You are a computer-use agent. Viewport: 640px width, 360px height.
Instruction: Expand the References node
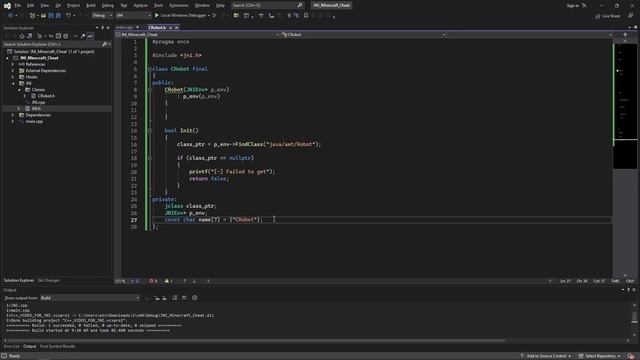13,64
